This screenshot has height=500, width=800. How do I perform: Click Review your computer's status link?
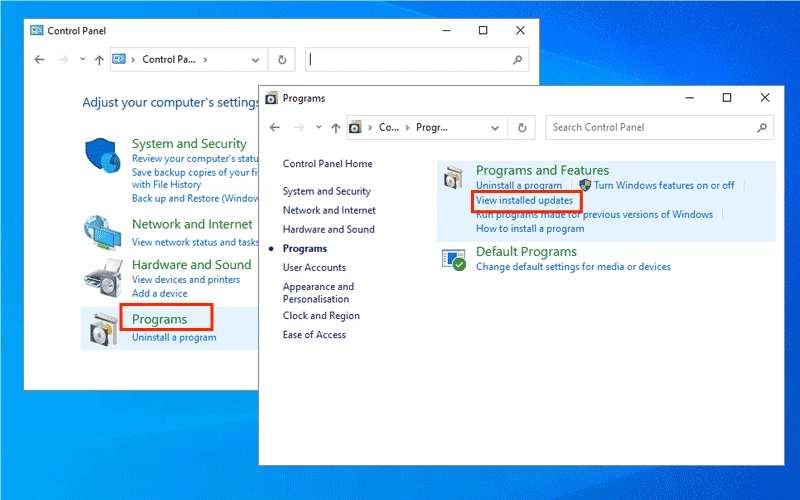pos(194,159)
